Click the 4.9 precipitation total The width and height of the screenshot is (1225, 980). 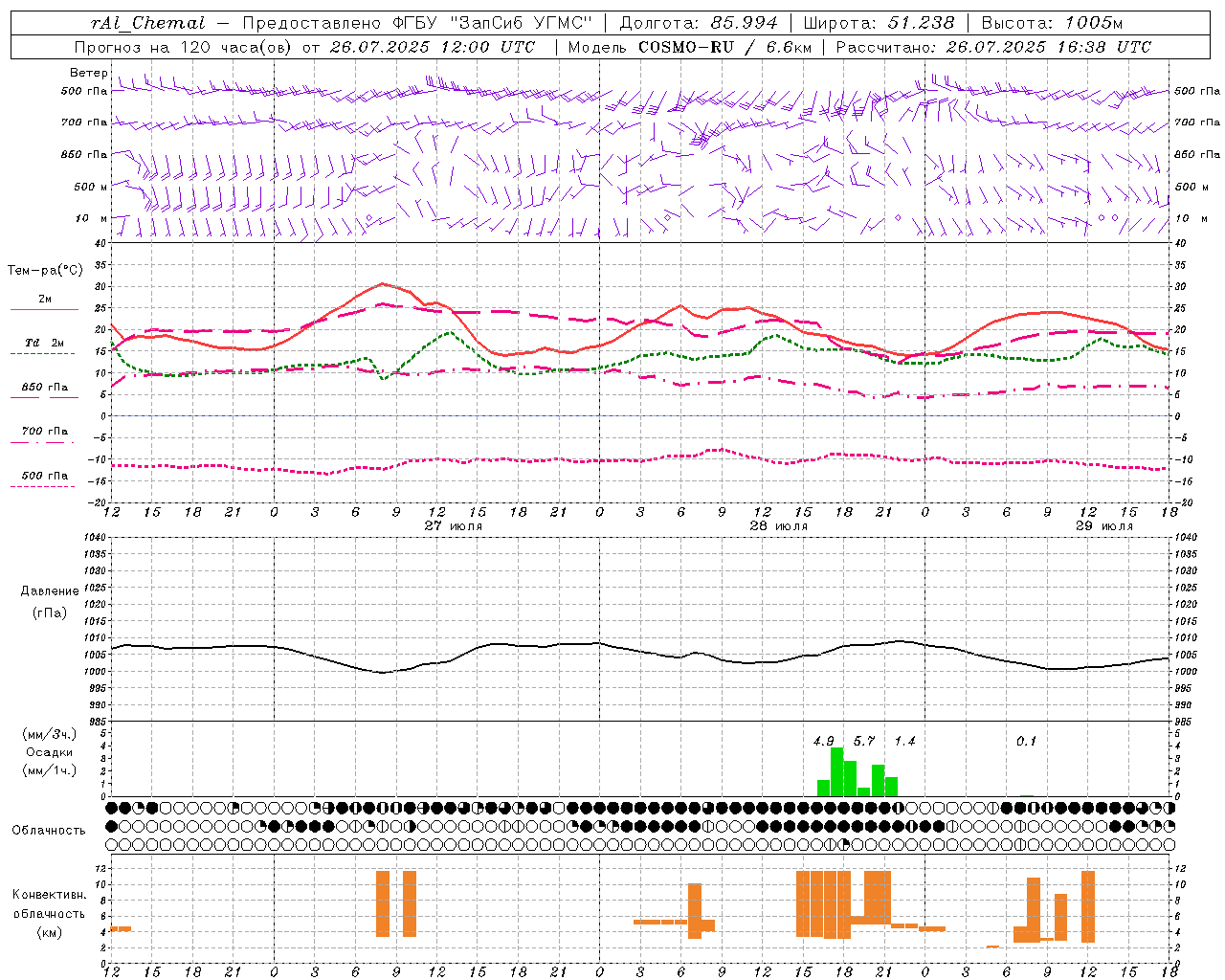point(823,742)
